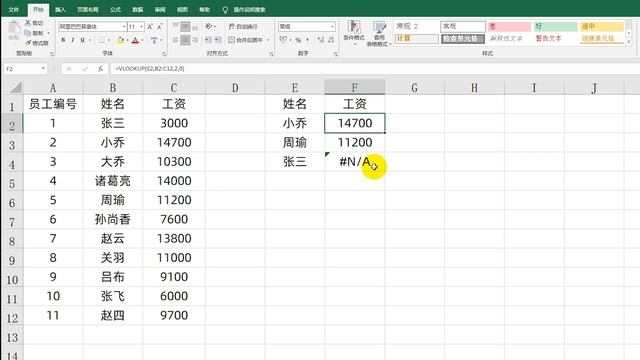Toggle vertical middle alignment

(x=185, y=27)
